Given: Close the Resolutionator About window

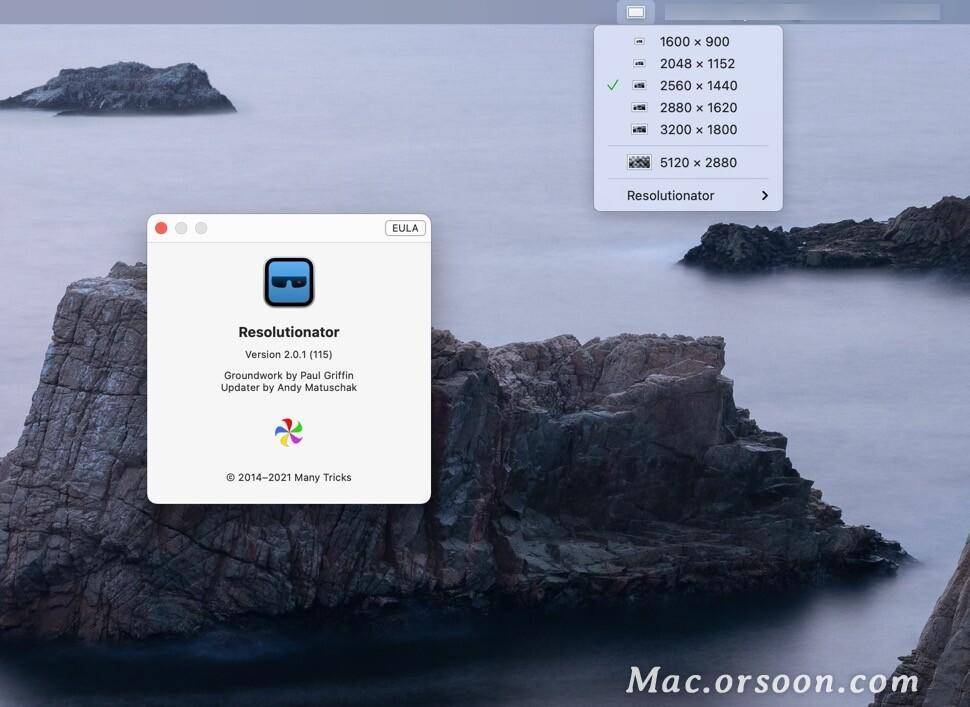Looking at the screenshot, I should (x=161, y=228).
